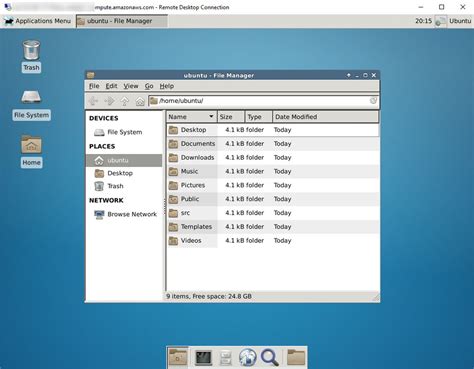Screen dimensions: 474x369
Task: Click status bar text 9 items, Free space
Action: click(209, 296)
